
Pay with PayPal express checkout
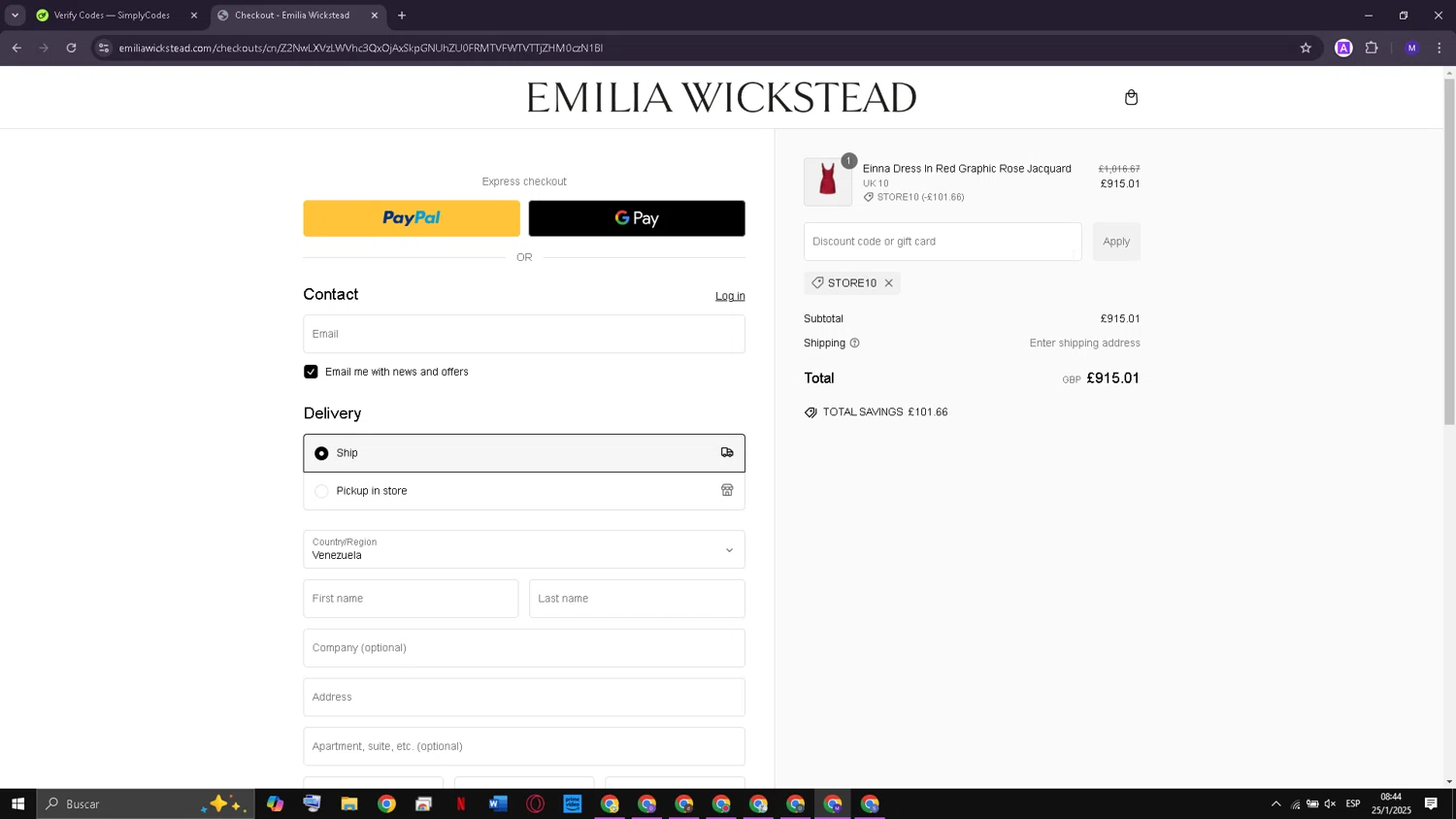click(x=412, y=218)
